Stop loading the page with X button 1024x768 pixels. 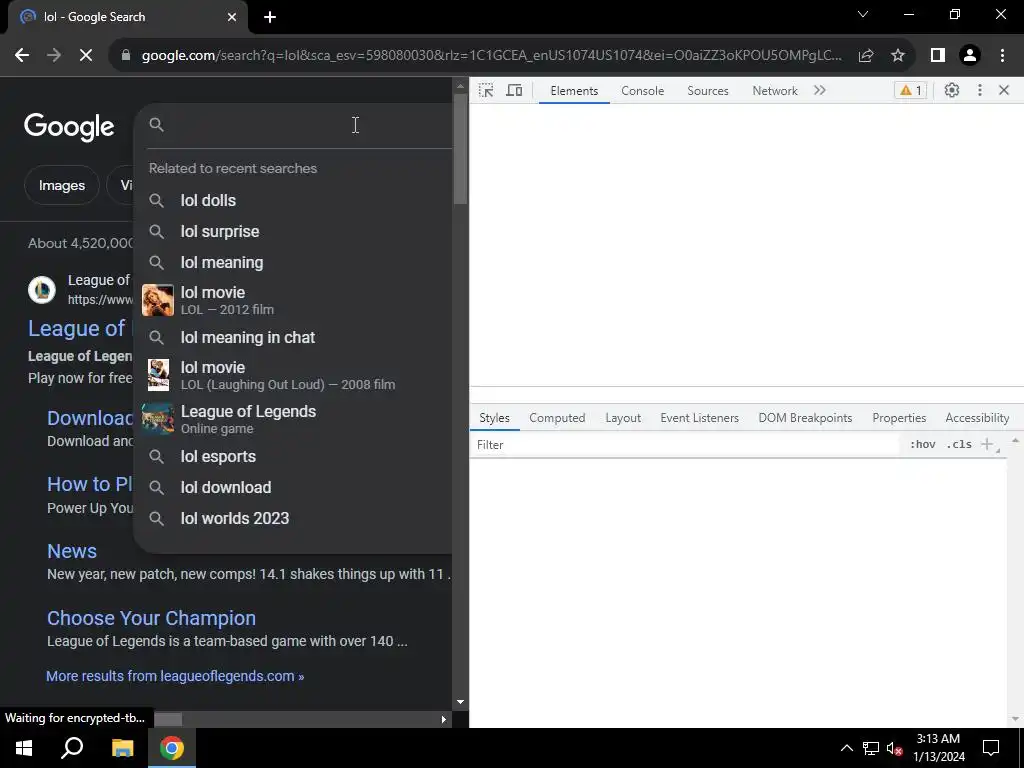click(86, 56)
